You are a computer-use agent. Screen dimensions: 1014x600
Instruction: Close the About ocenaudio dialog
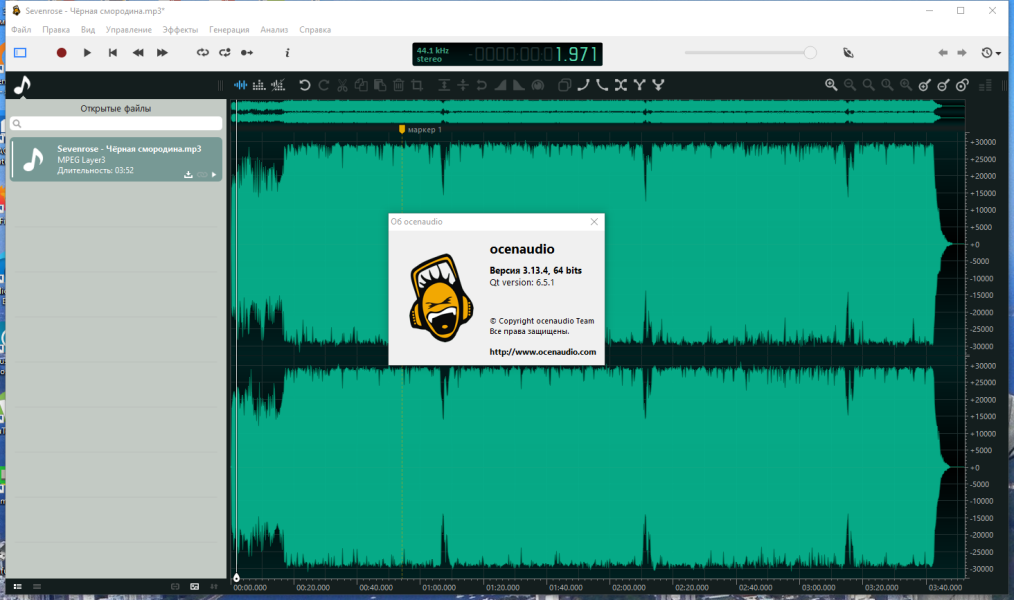(594, 222)
